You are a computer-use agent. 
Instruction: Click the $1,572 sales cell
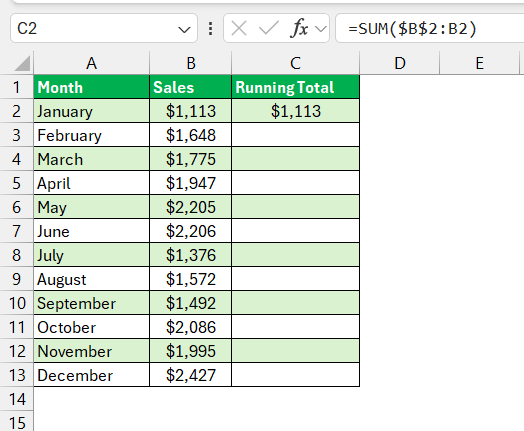click(190, 279)
